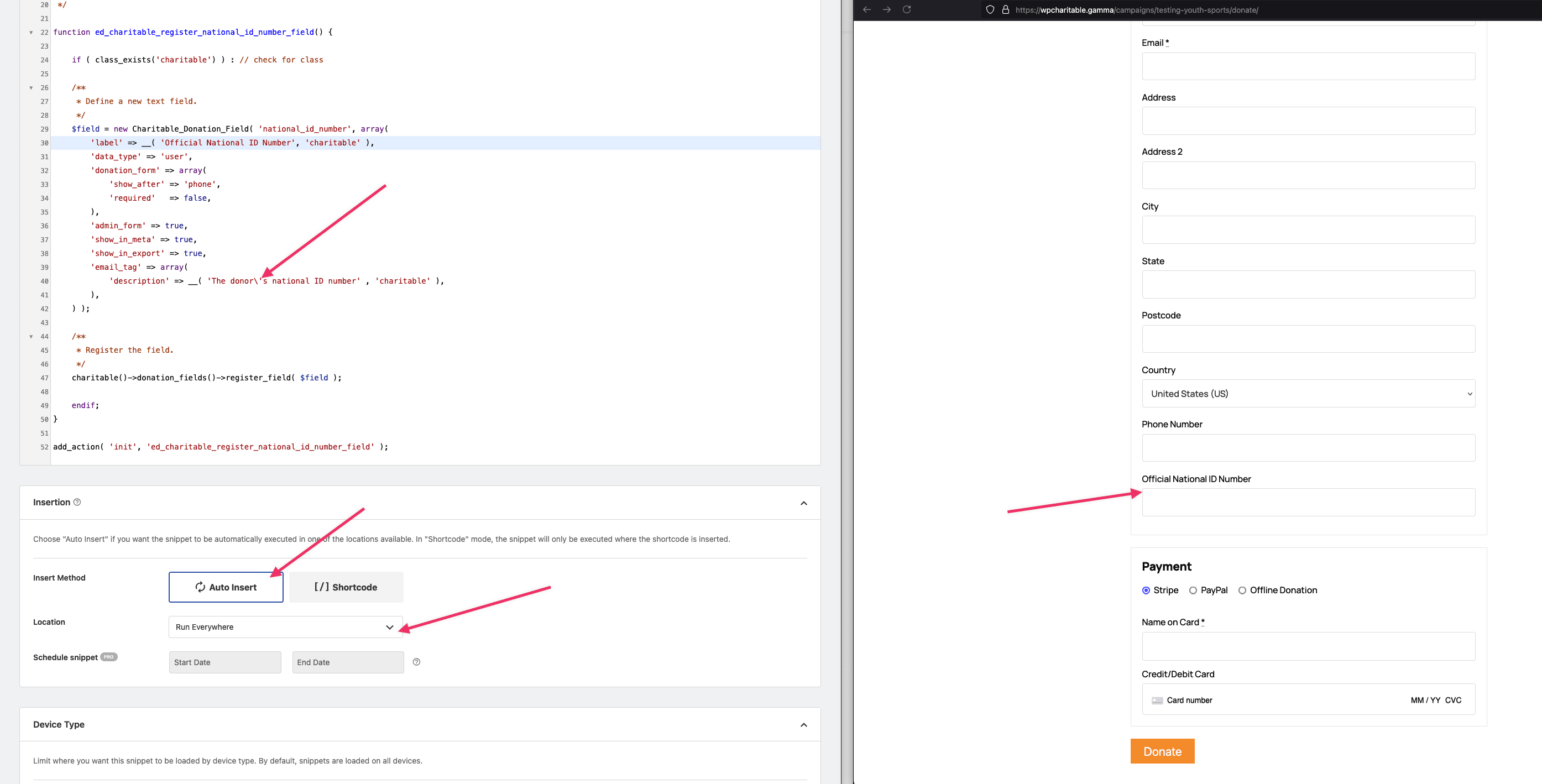The height and width of the screenshot is (784, 1542).
Task: Click the Address 2 input field
Action: point(1309,175)
